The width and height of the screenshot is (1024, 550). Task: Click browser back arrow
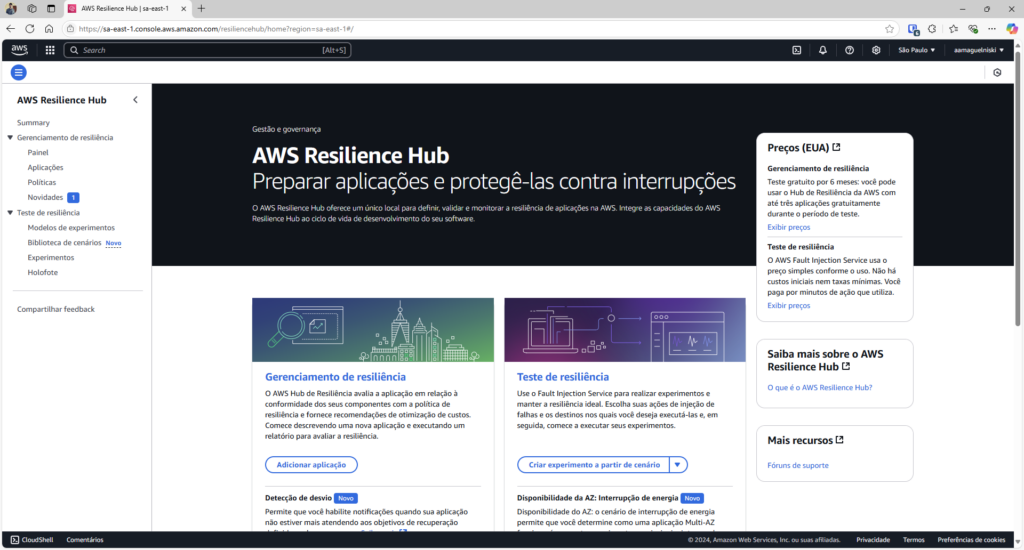[x=10, y=29]
